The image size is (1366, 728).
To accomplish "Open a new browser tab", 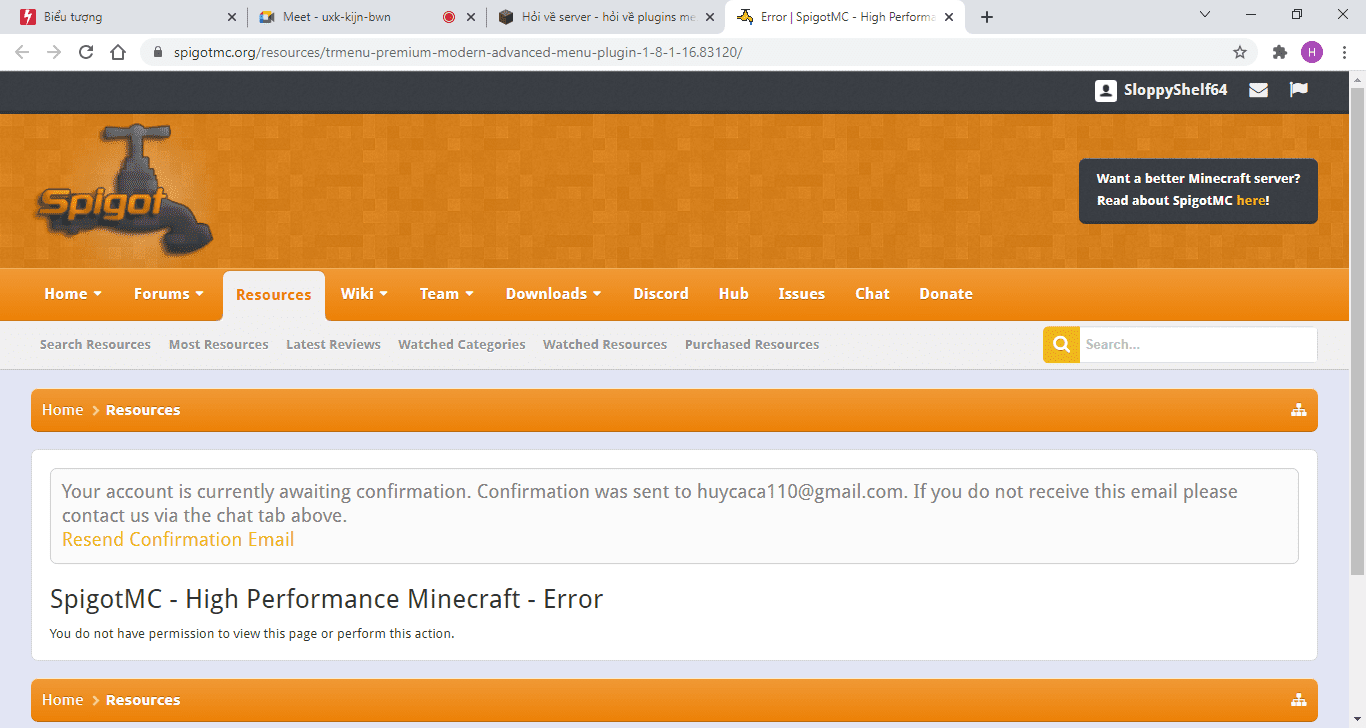I will click(987, 17).
